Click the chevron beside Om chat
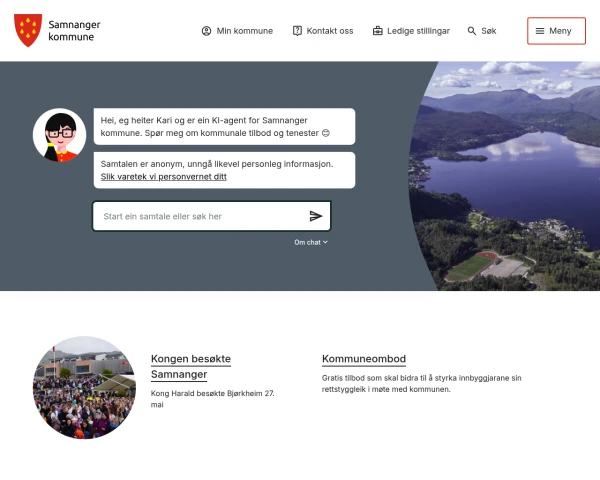This screenshot has height=480, width=600. [x=325, y=242]
